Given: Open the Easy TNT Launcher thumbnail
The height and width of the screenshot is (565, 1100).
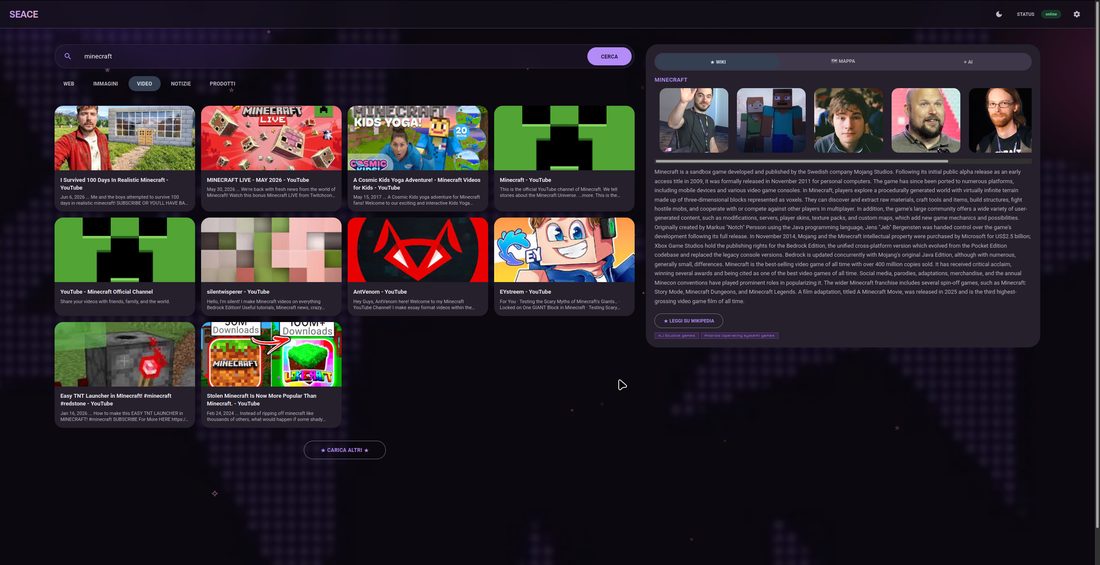Looking at the screenshot, I should pyautogui.click(x=125, y=354).
